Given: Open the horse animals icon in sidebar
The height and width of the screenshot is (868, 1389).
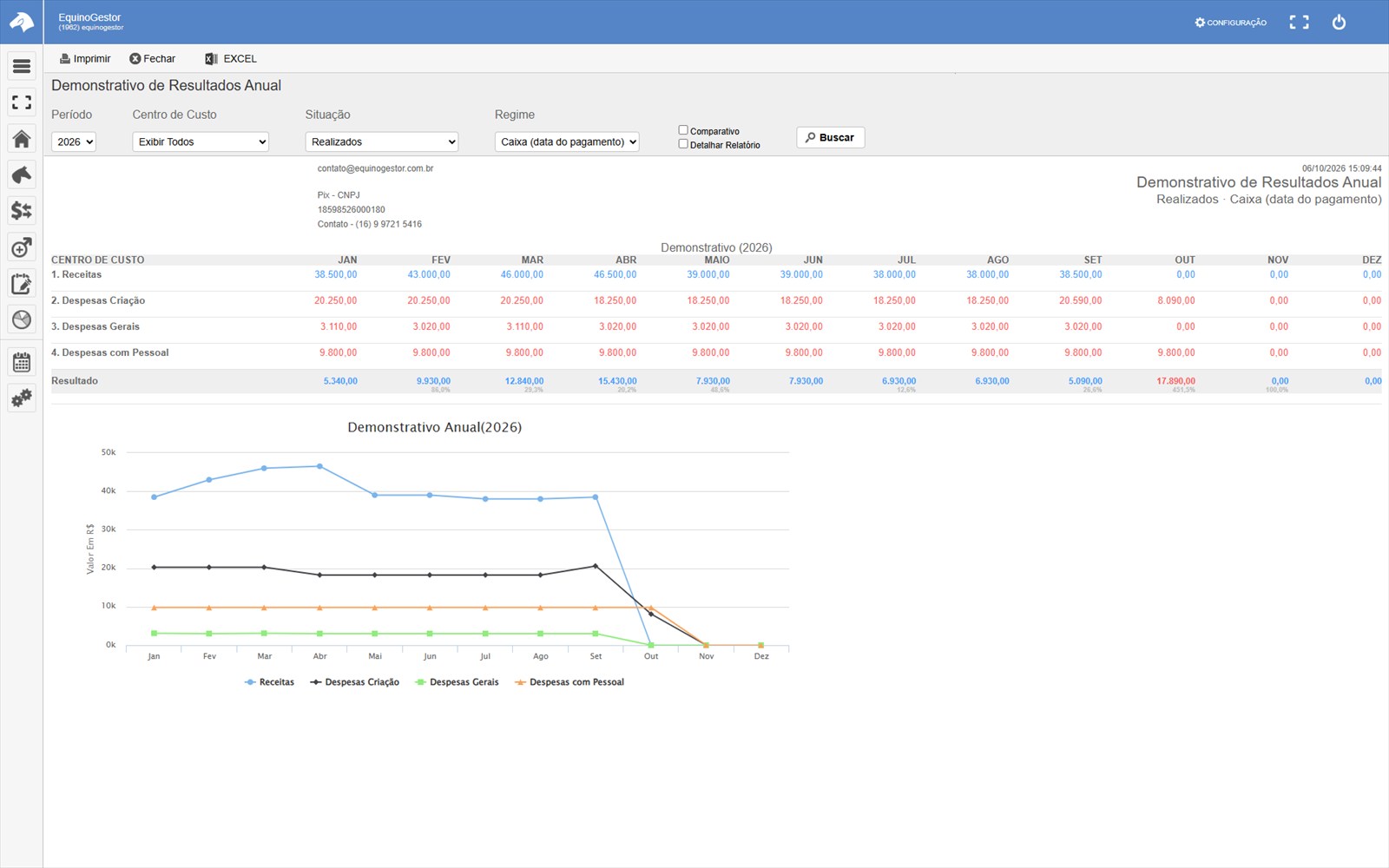Looking at the screenshot, I should point(22,174).
